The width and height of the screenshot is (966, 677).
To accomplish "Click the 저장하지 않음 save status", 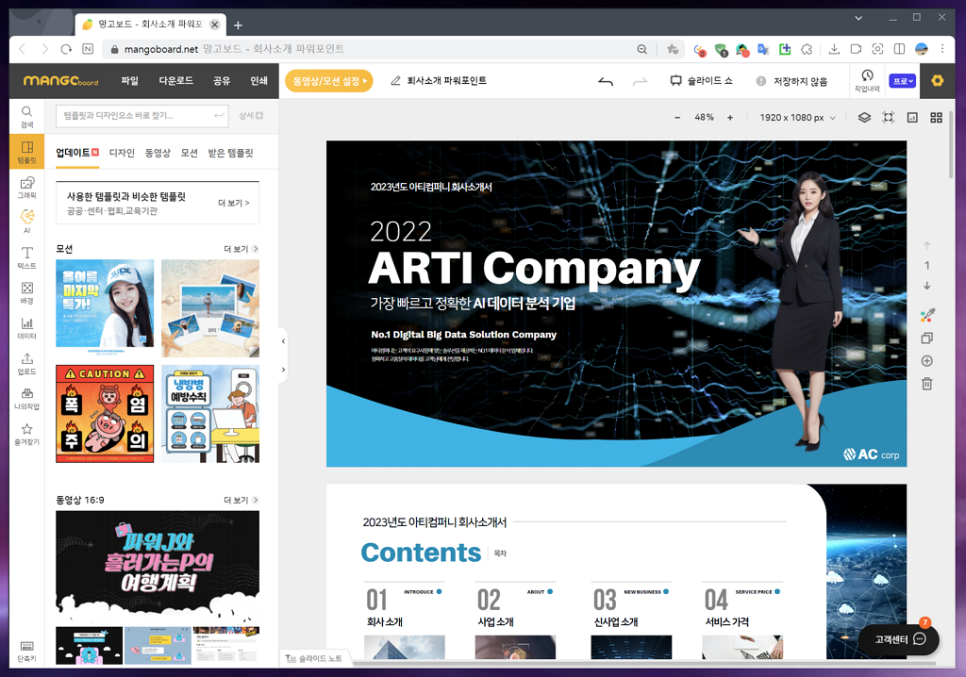I will 792,81.
